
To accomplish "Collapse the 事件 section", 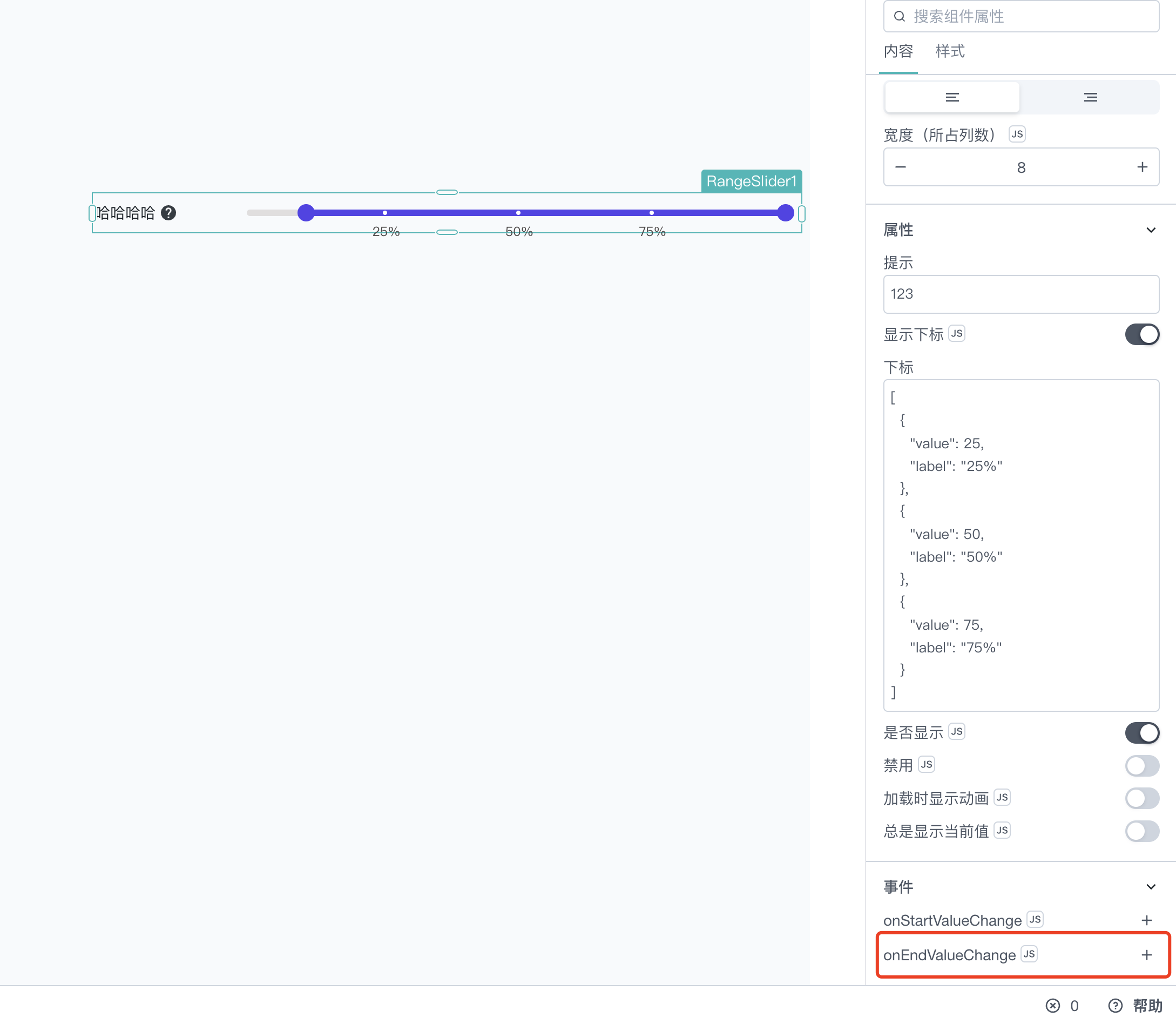I will click(x=1151, y=887).
